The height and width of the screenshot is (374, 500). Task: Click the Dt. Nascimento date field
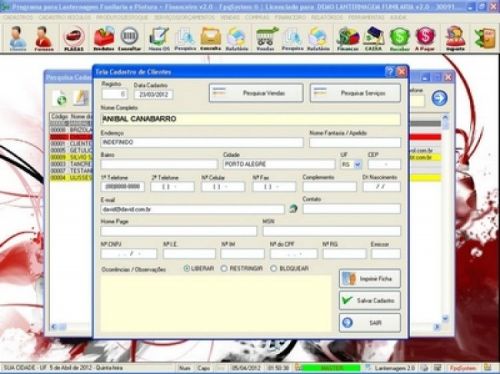382,187
